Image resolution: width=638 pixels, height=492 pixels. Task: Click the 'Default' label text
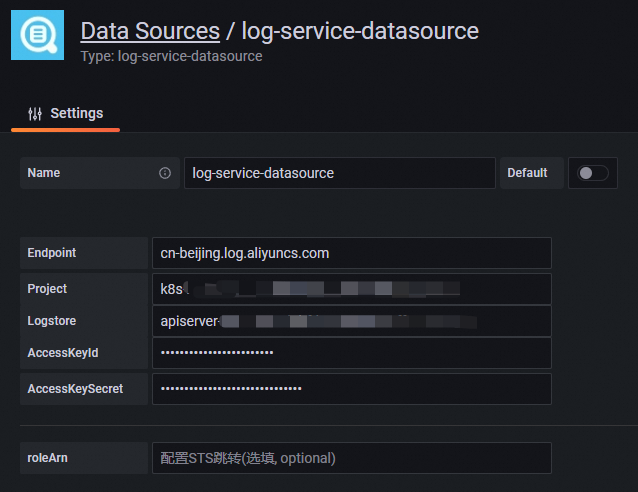(527, 173)
